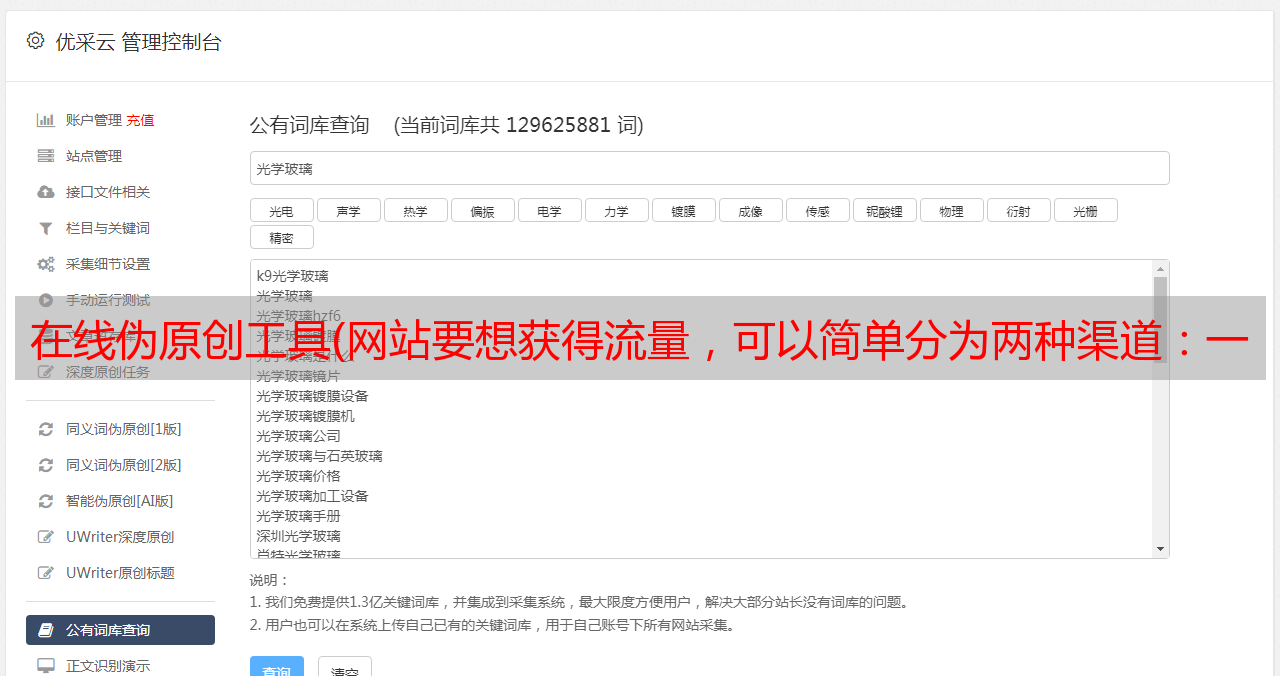Click the keyword search field containing 光学玻璃
The image size is (1280, 676).
(709, 168)
